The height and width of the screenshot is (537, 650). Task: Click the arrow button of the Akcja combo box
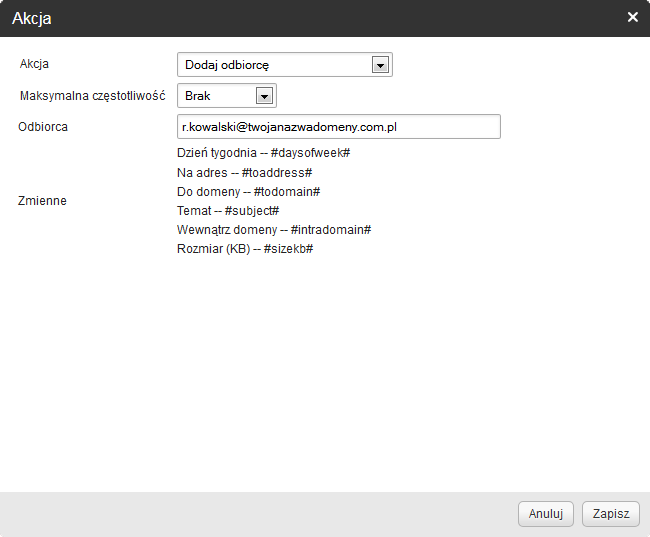[380, 65]
